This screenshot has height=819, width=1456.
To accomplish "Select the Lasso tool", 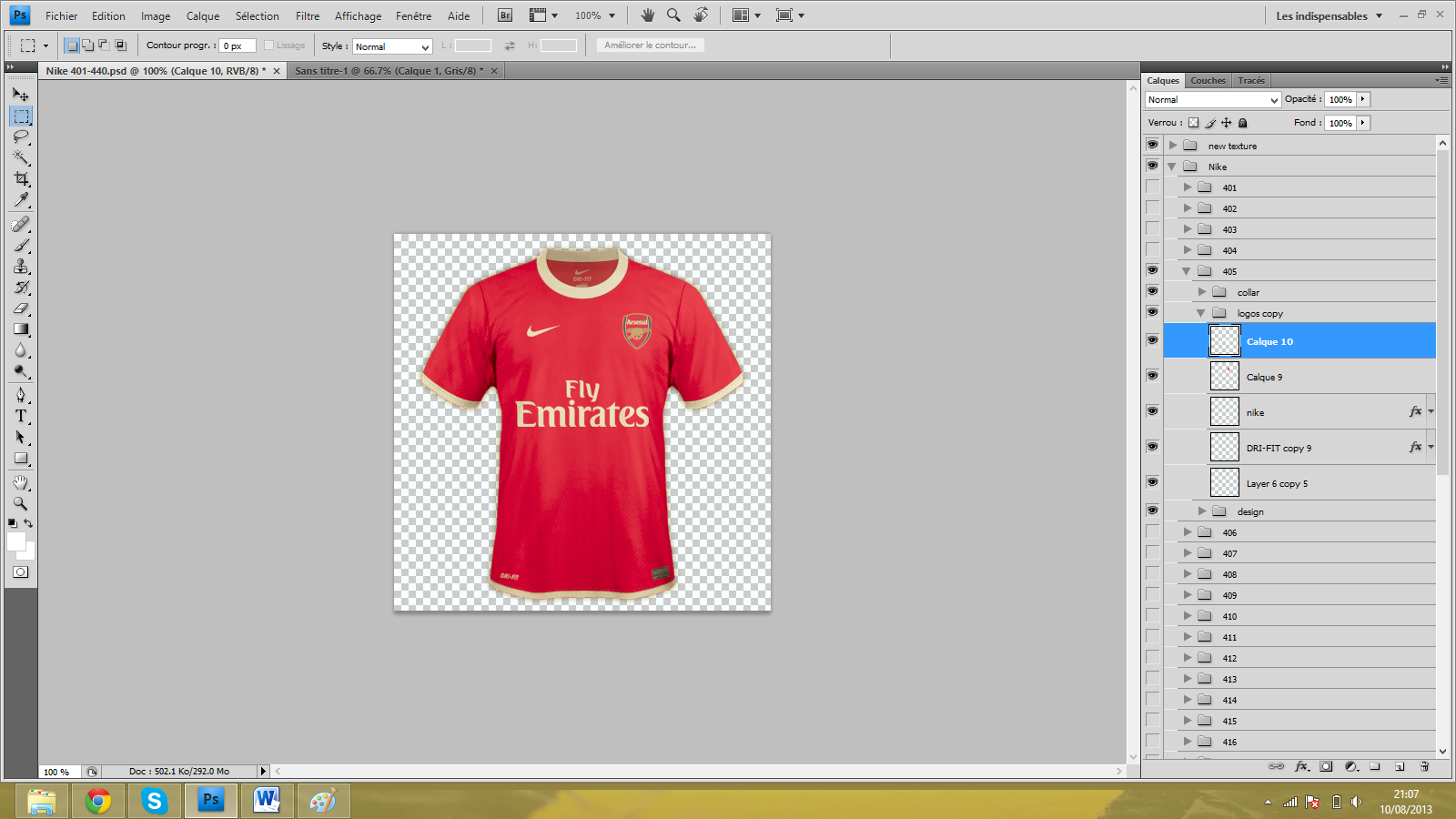I will coord(21,136).
